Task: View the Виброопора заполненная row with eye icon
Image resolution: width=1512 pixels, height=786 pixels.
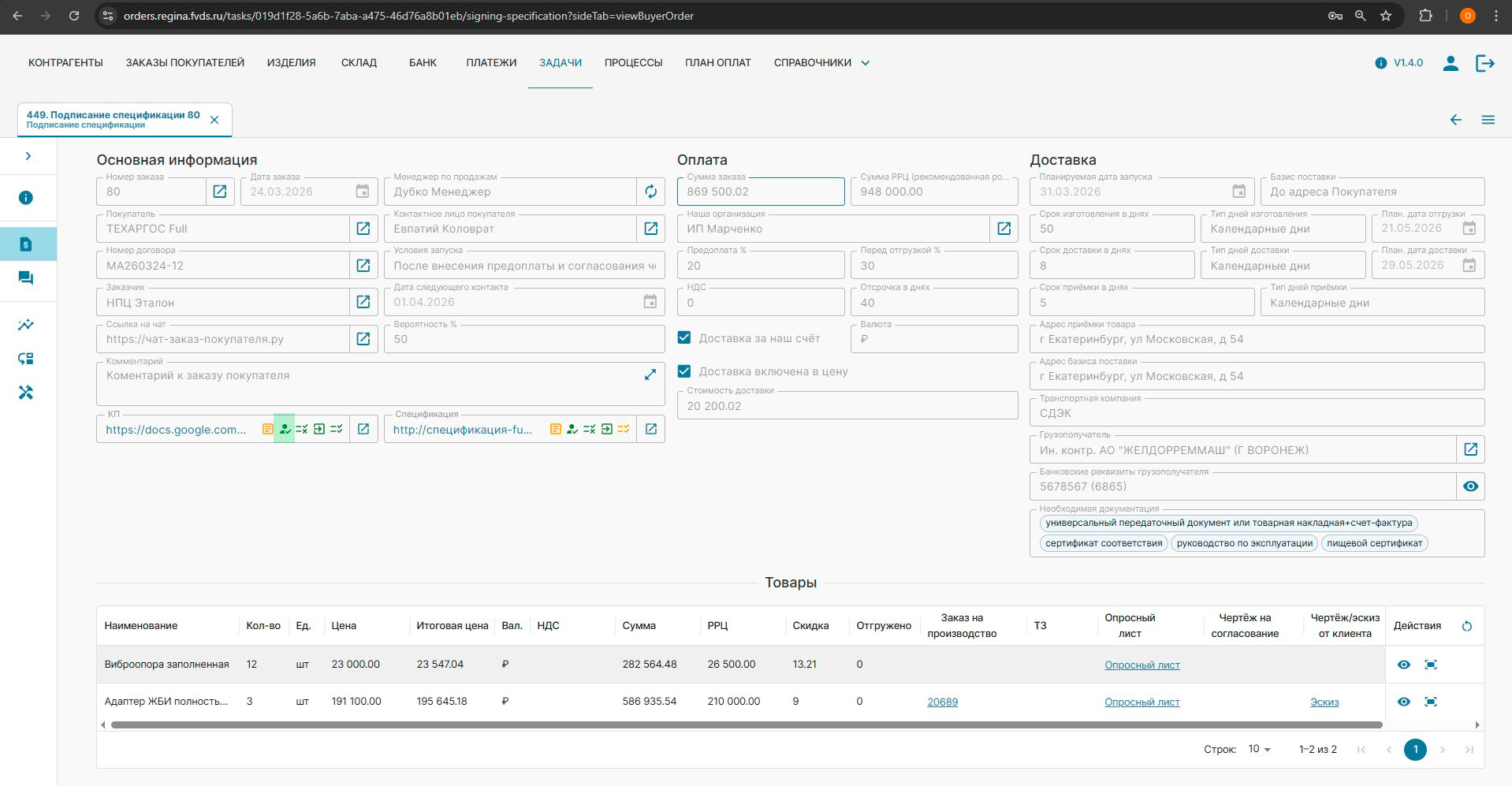Action: 1404,665
